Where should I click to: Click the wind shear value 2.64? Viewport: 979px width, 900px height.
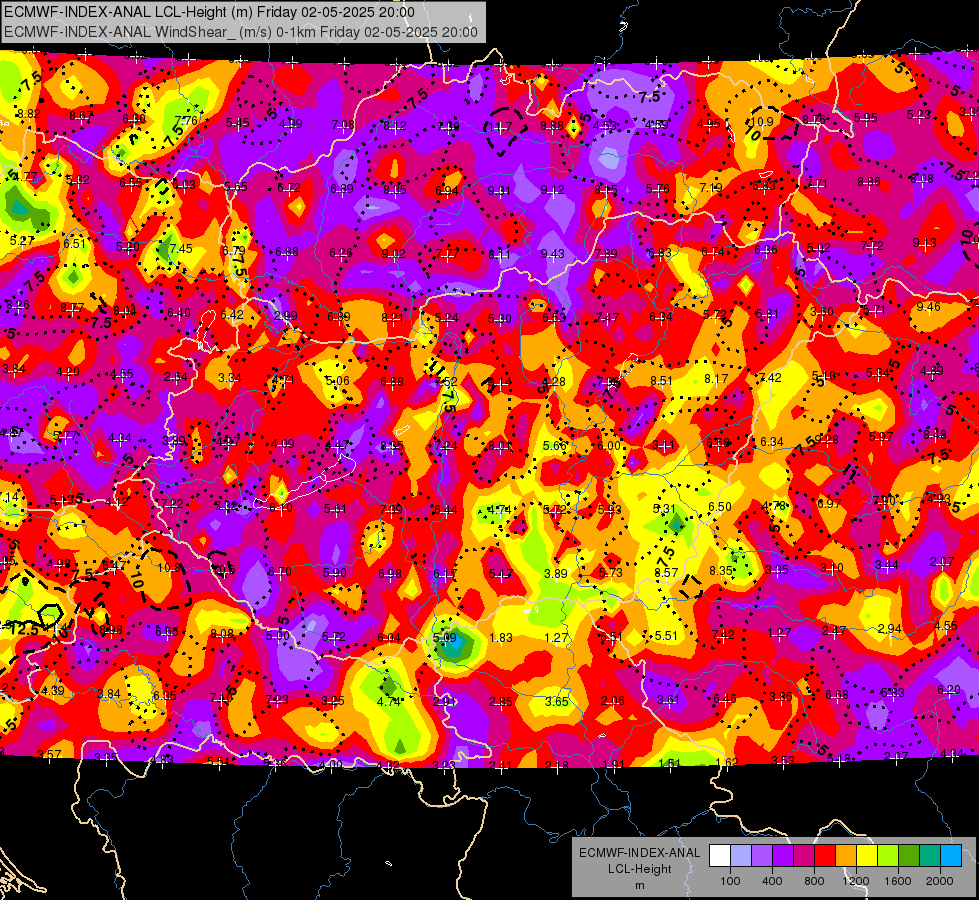pyautogui.click(x=175, y=377)
